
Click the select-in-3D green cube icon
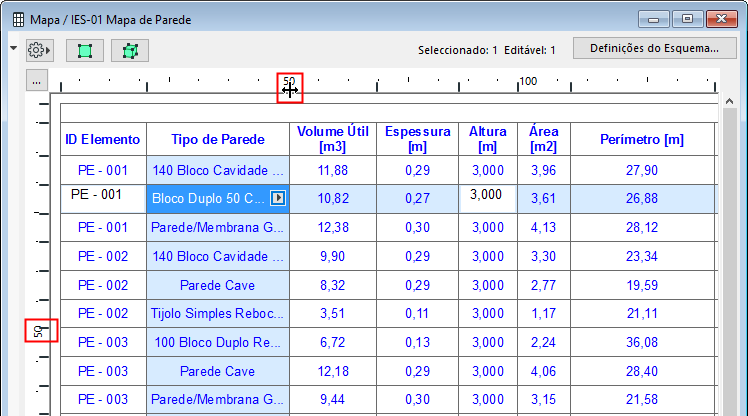(130, 51)
